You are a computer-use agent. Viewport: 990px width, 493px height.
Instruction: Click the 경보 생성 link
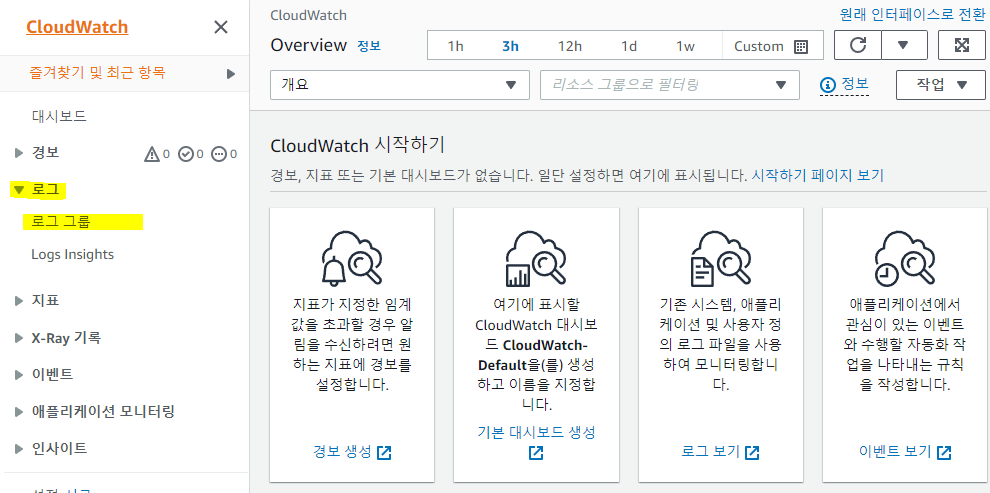coord(352,452)
